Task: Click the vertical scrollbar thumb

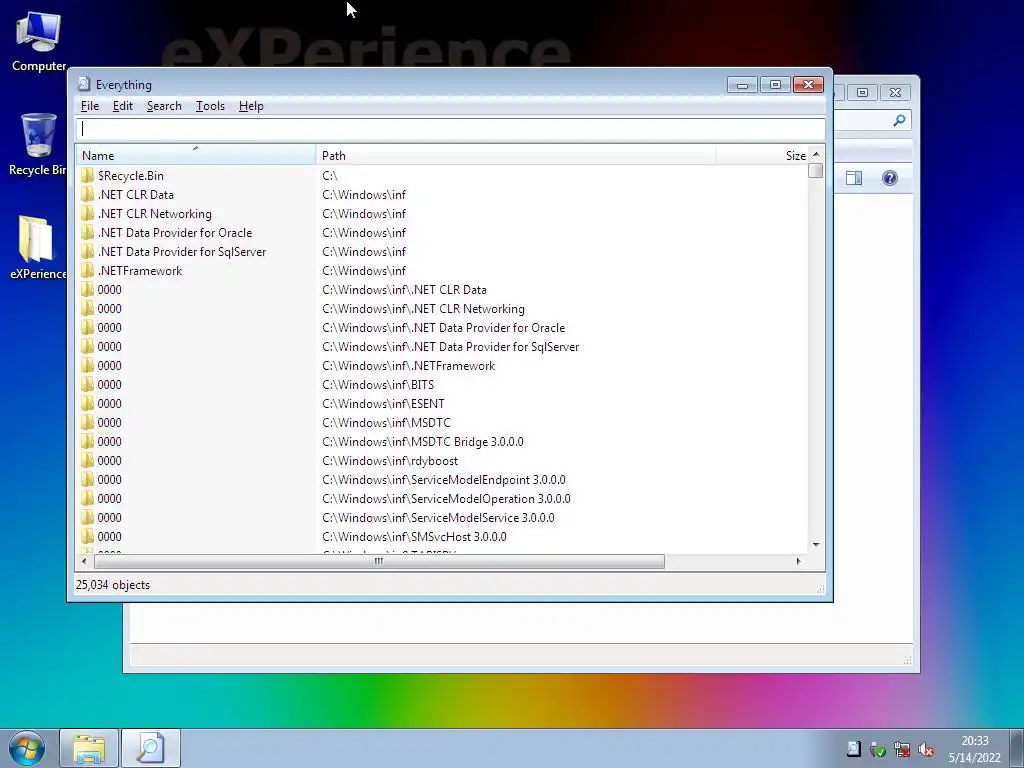Action: coord(816,170)
